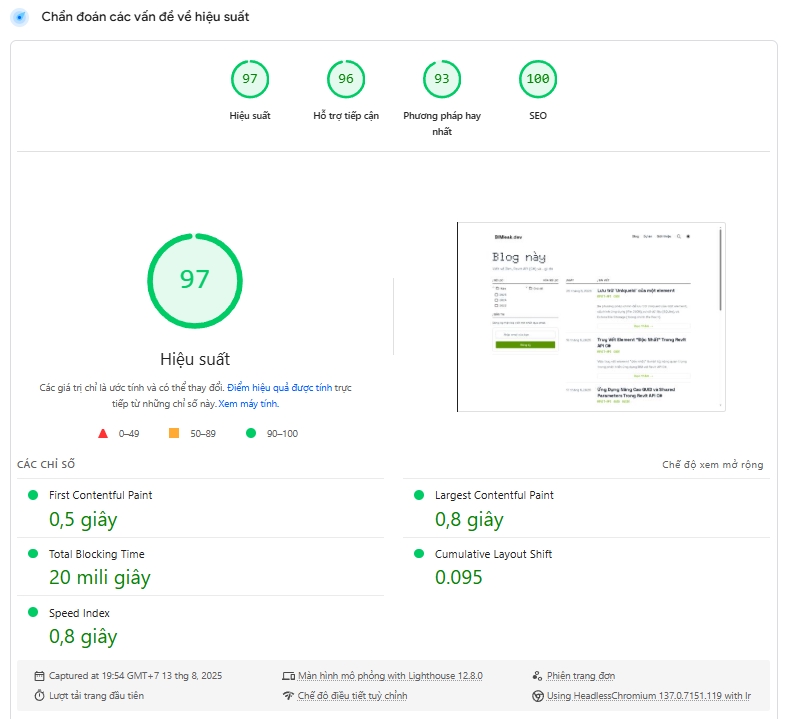Expand the Total Blocking Time metric
This screenshot has height=719, width=786.
point(96,554)
